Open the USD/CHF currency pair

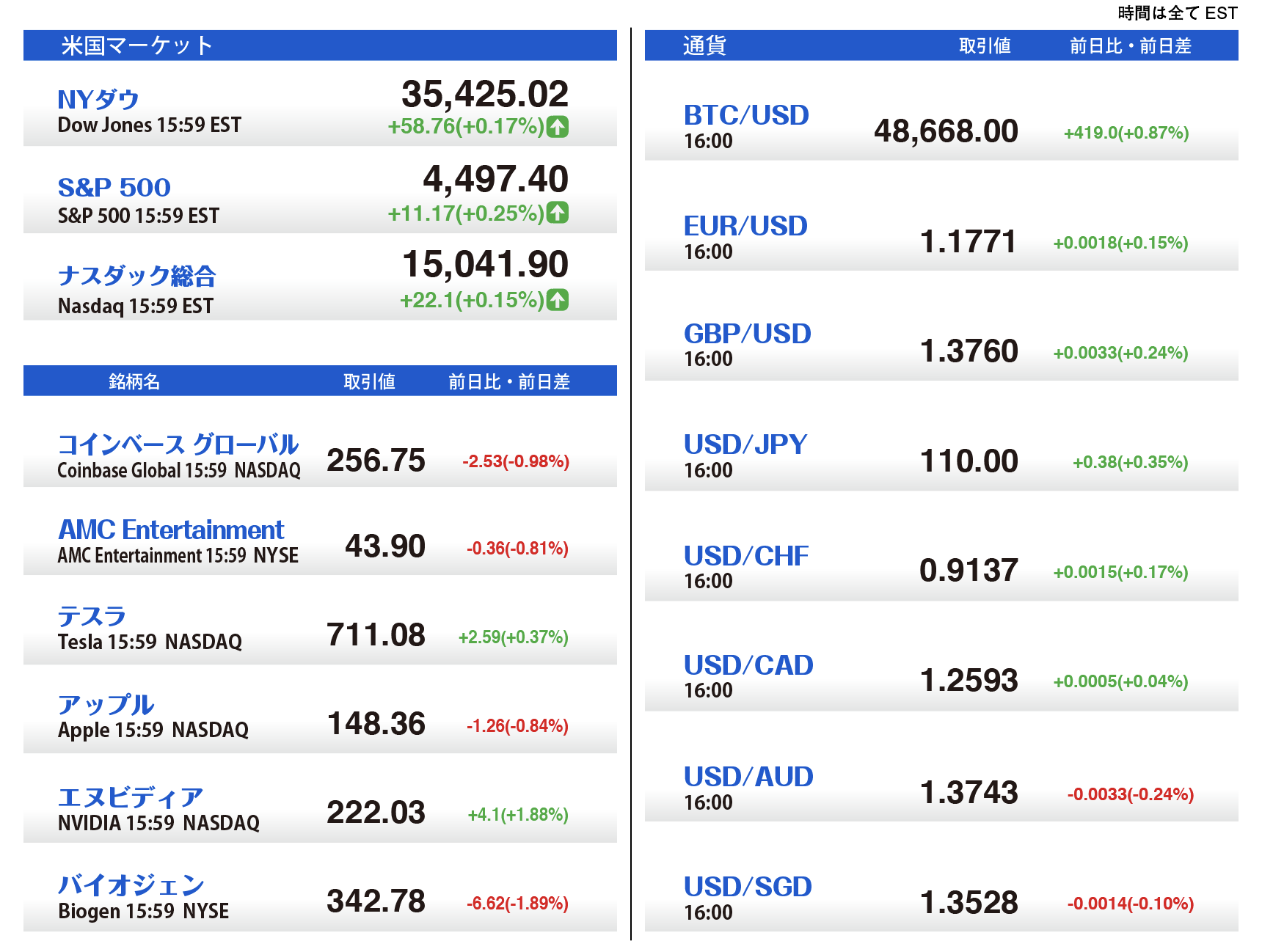(746, 556)
